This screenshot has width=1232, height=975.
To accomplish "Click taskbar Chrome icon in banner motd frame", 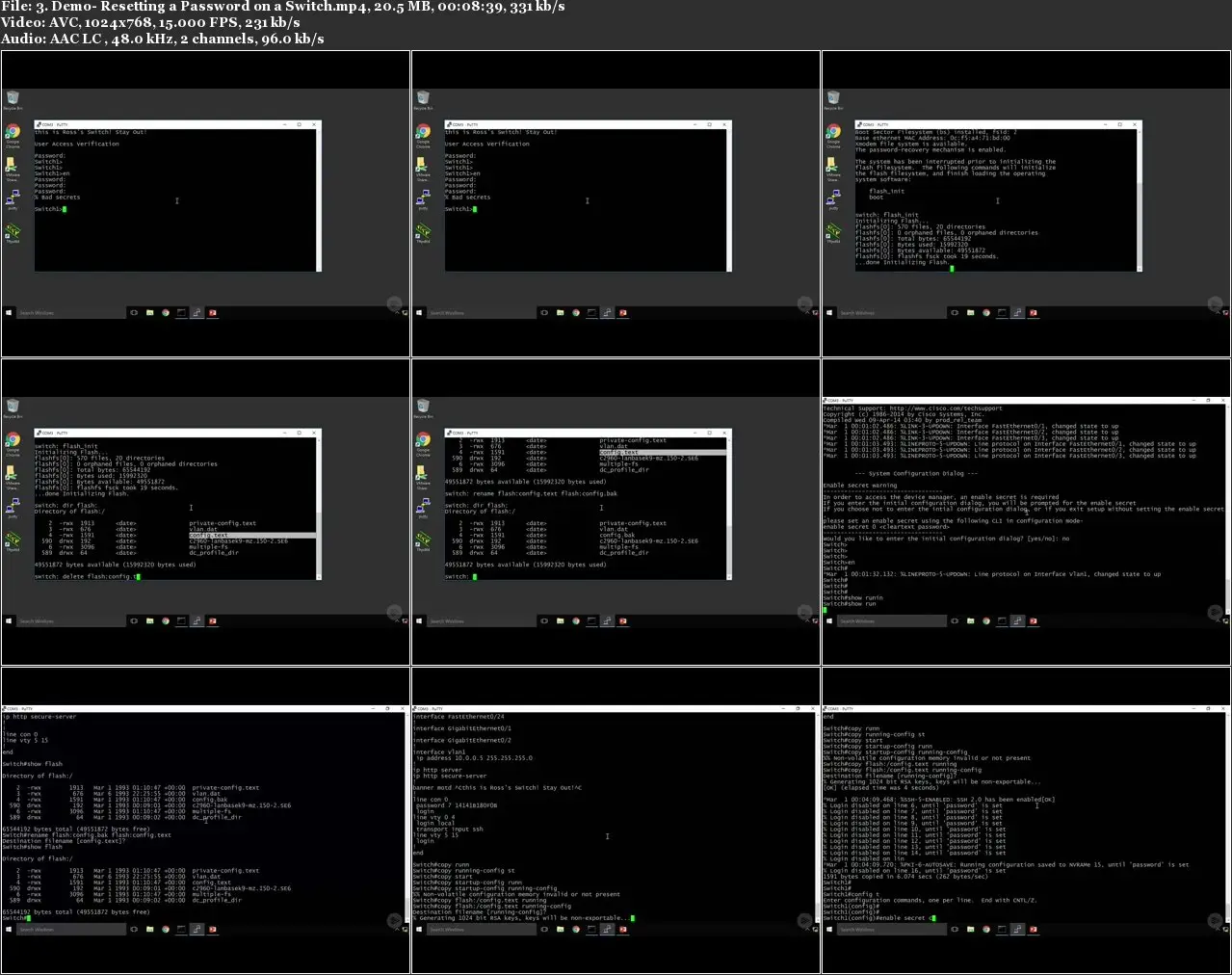I will [576, 929].
